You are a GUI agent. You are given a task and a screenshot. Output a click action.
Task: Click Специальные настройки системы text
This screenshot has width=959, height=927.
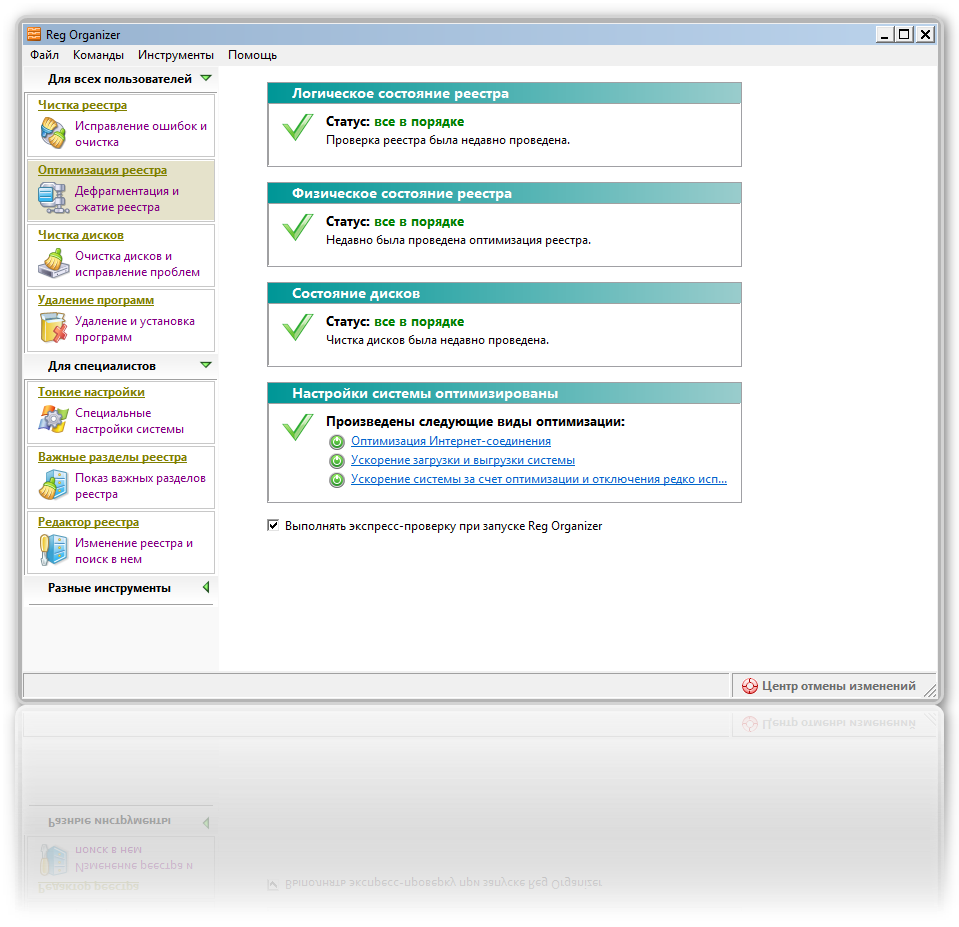(129, 421)
